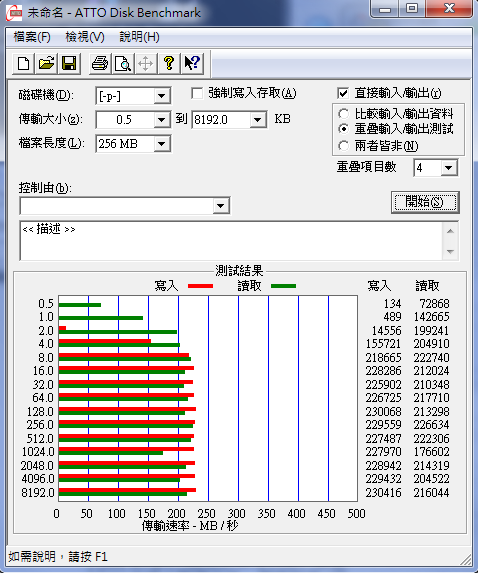Image resolution: width=478 pixels, height=573 pixels.
Task: Click inside the 描述 description text box
Action: pos(232,240)
